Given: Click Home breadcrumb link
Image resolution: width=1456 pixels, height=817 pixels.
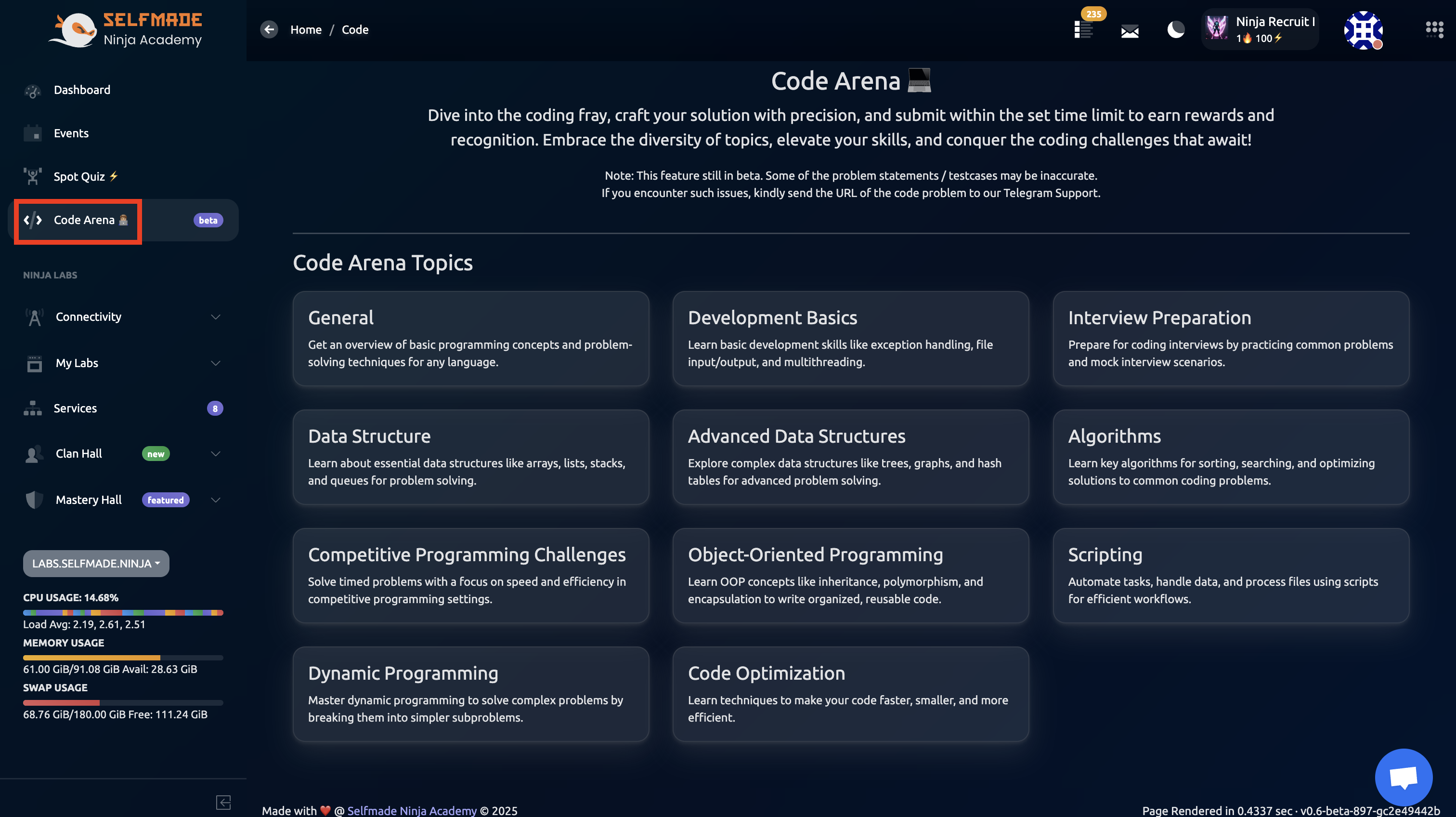Looking at the screenshot, I should 305,29.
